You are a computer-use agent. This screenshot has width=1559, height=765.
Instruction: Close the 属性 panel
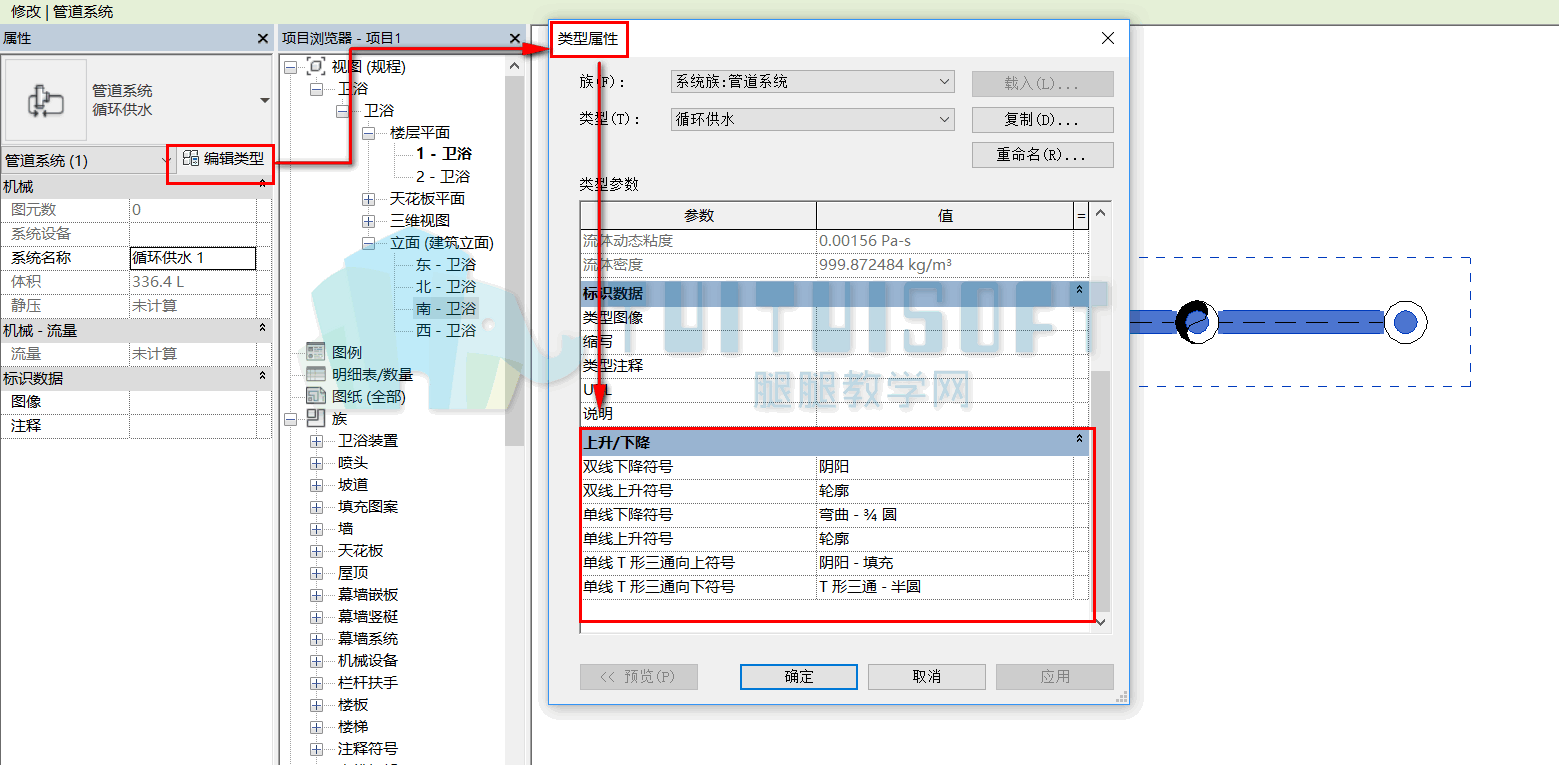point(263,38)
